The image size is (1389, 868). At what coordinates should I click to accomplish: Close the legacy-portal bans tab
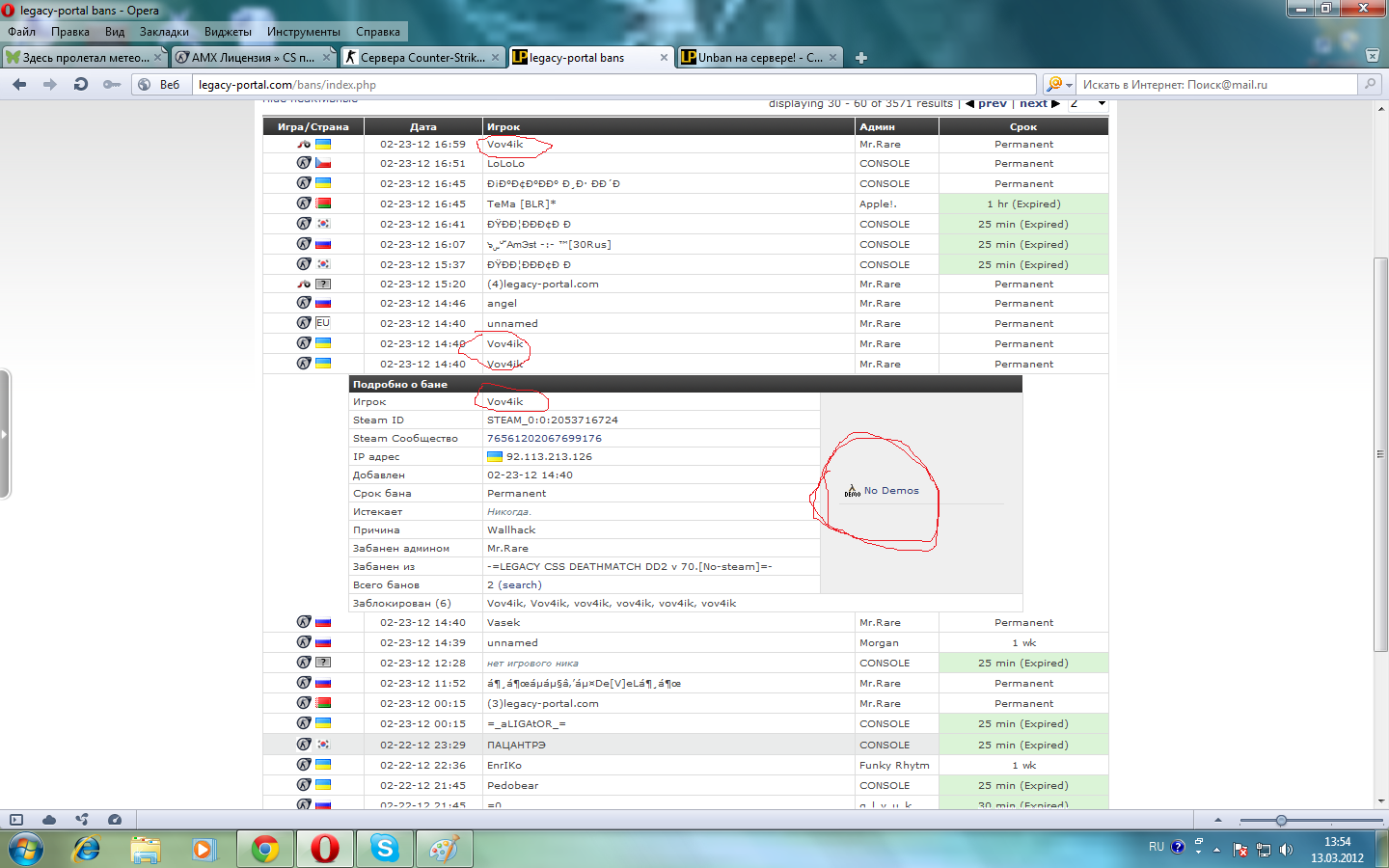(664, 58)
